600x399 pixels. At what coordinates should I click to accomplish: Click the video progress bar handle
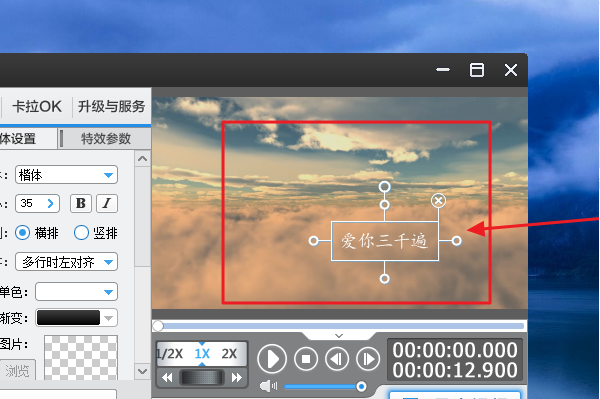tap(158, 326)
